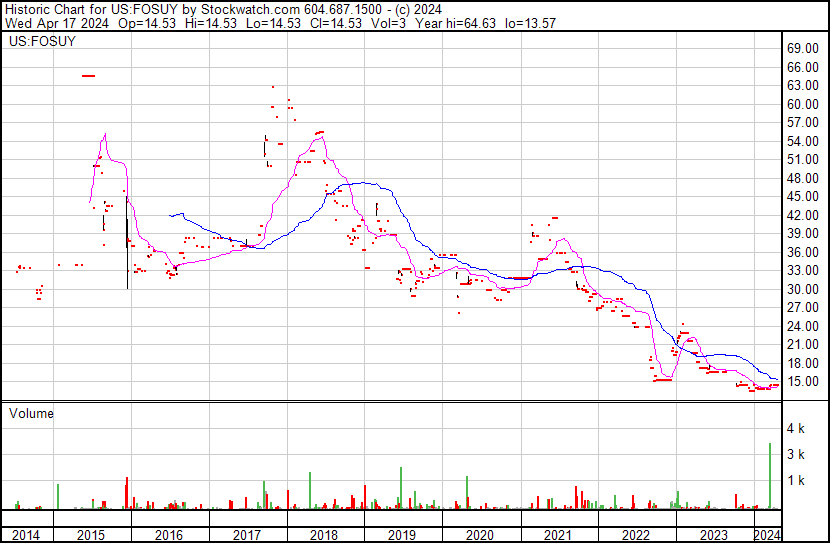Select the 1 k volume axis label
The width and height of the screenshot is (830, 543).
click(795, 480)
